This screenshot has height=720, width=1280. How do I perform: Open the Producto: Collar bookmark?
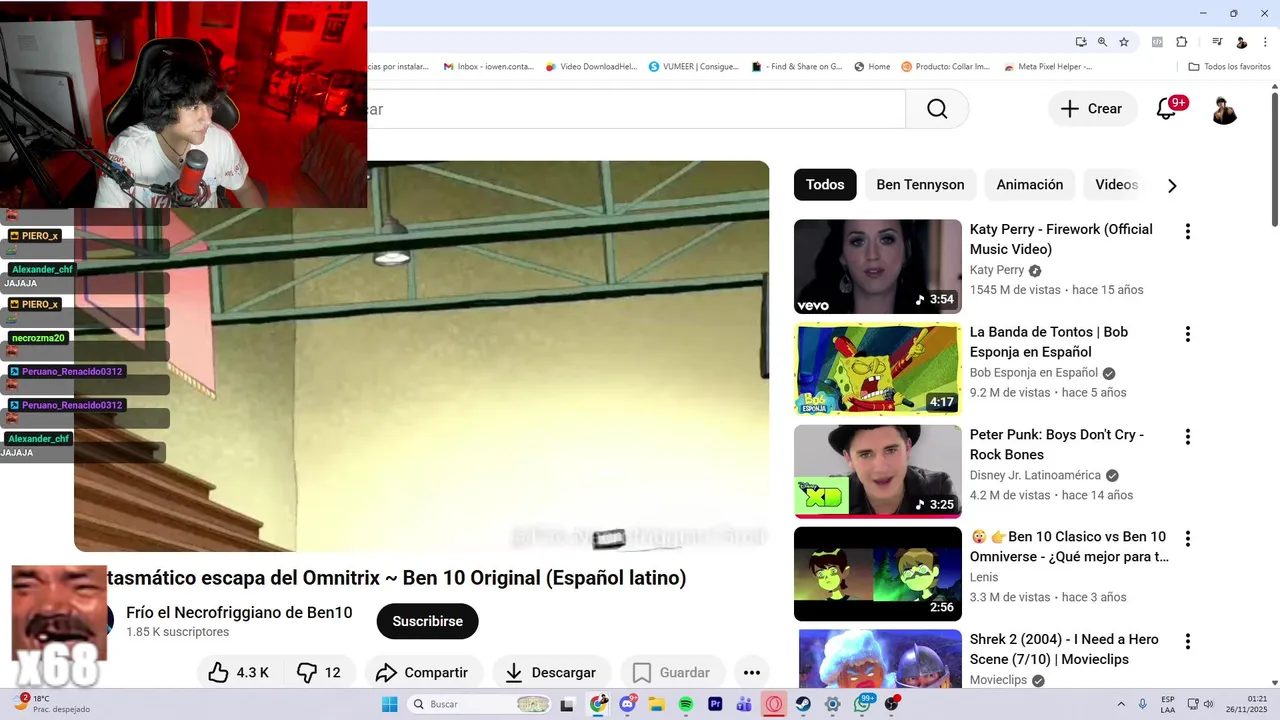tap(946, 67)
